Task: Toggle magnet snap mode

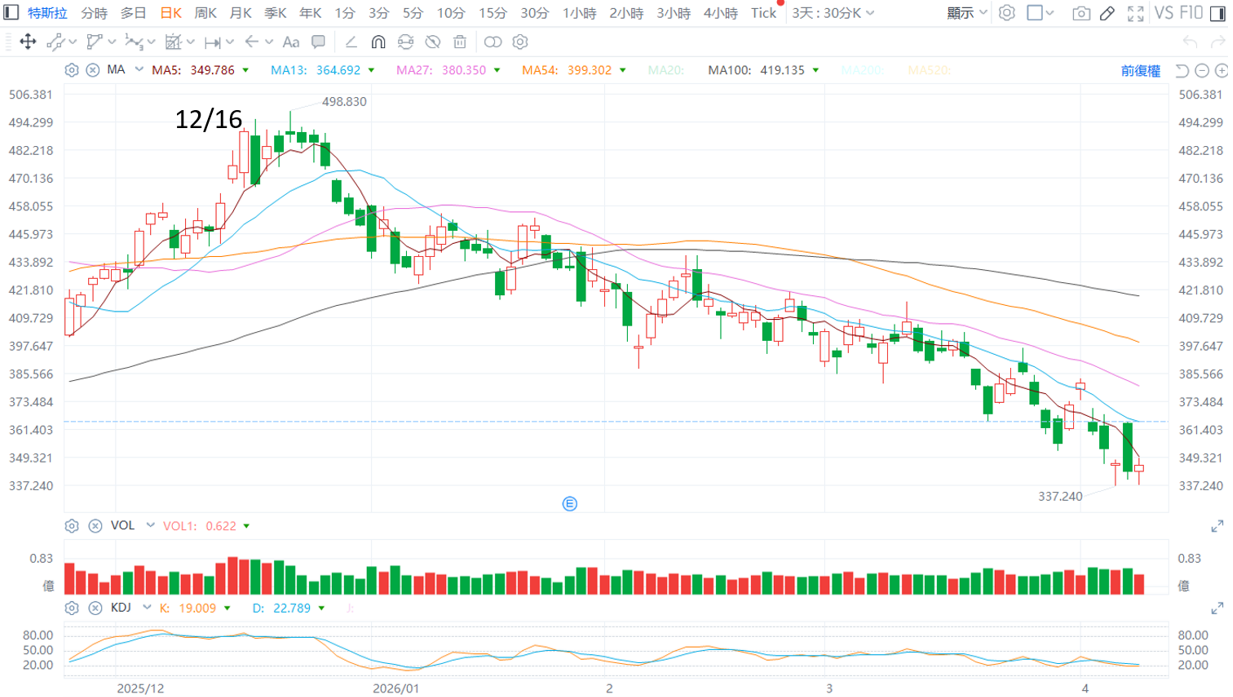Action: click(378, 42)
